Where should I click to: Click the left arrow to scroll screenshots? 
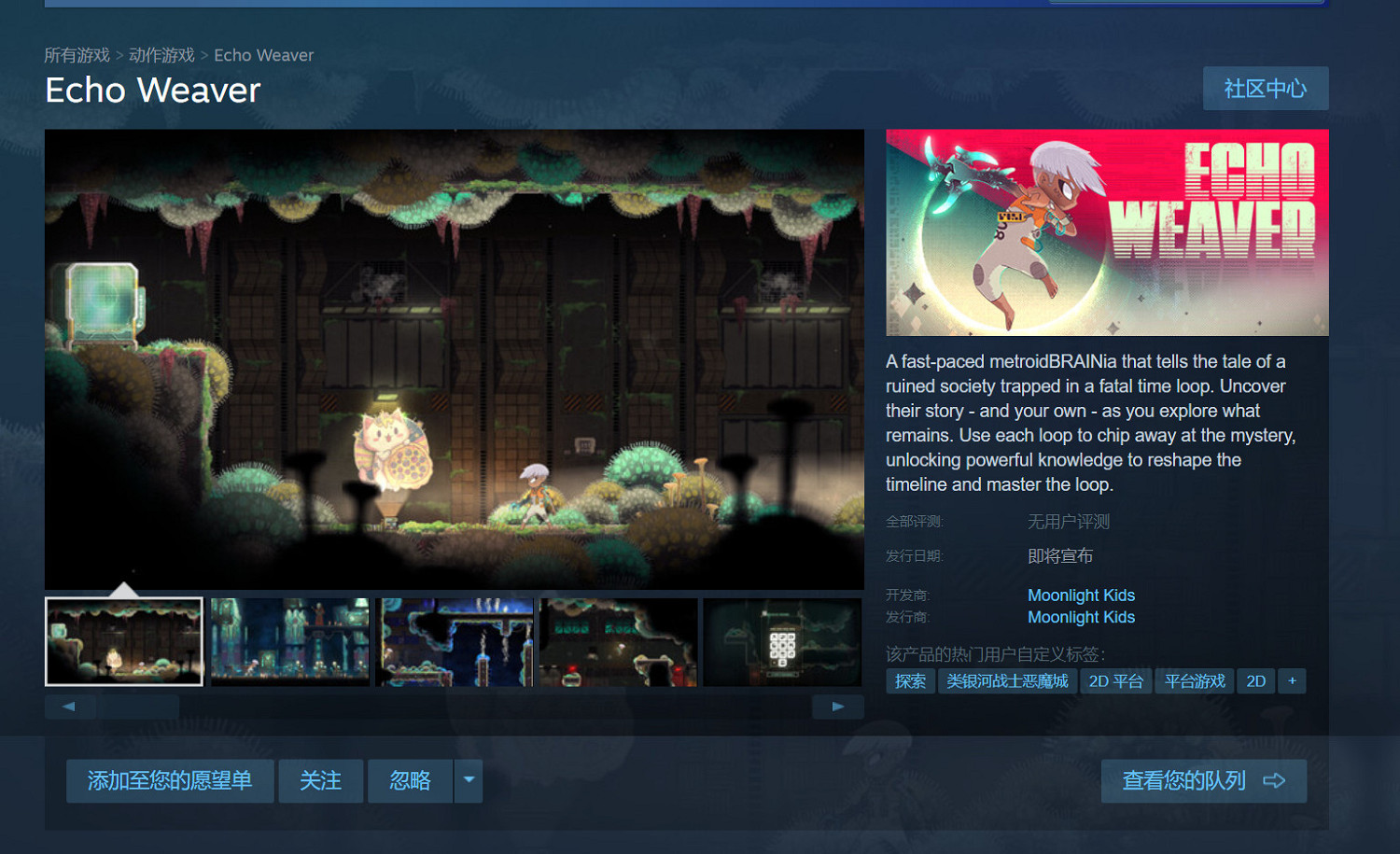68,707
